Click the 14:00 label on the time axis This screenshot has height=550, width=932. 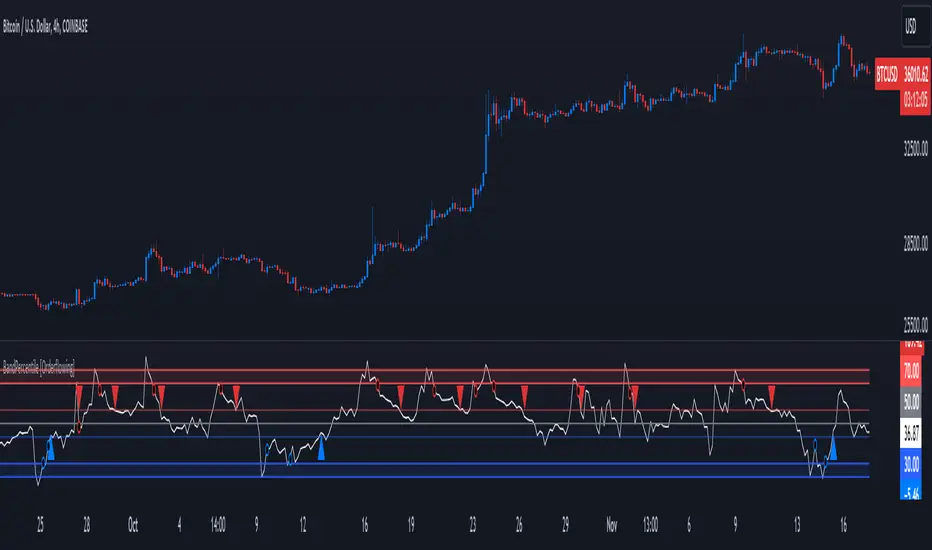[218, 525]
